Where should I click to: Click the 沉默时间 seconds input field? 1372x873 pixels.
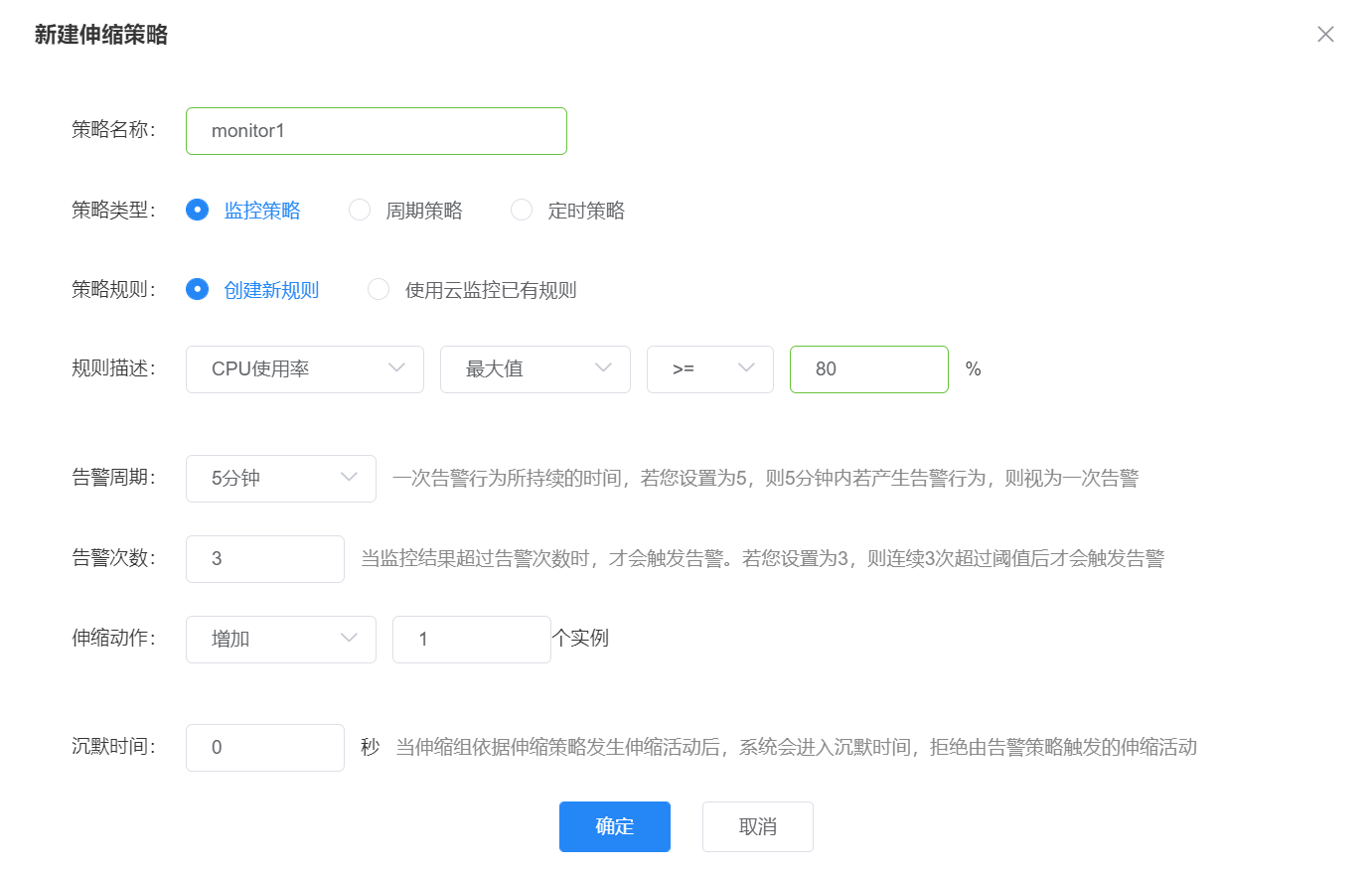[264, 748]
